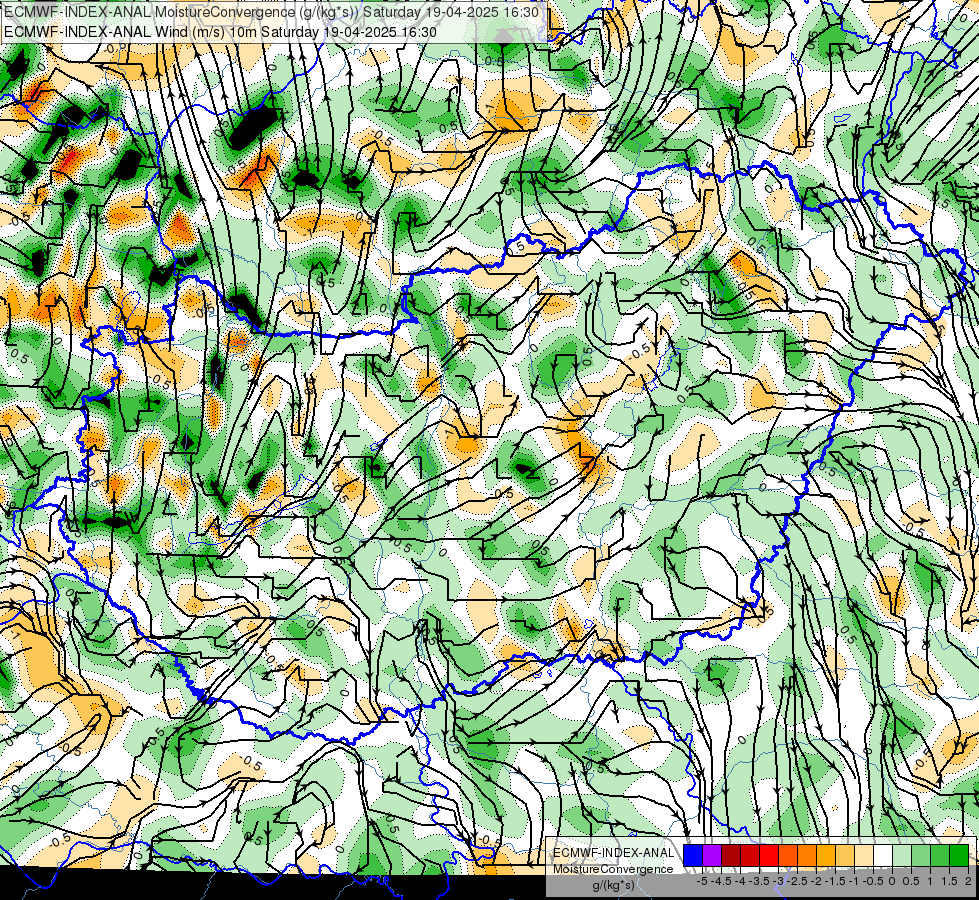Screen dimensions: 979x900
Task: Click the blue swatch in the legend
Action: coord(693,855)
